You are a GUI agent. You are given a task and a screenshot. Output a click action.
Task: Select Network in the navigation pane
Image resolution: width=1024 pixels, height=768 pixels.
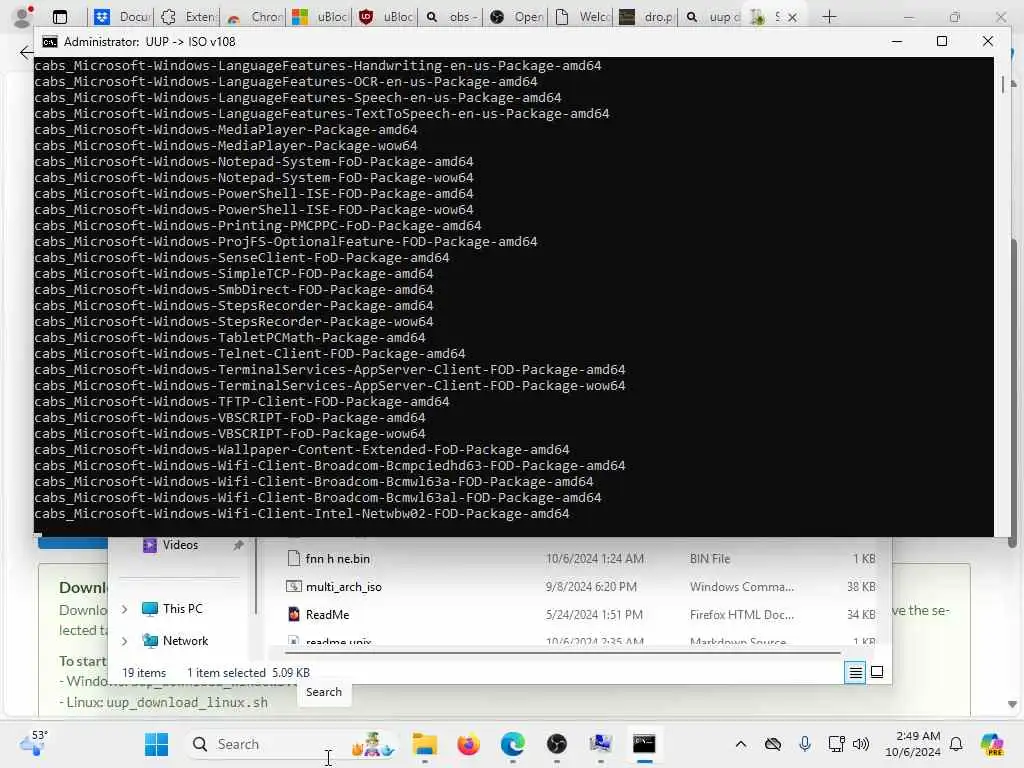176,641
